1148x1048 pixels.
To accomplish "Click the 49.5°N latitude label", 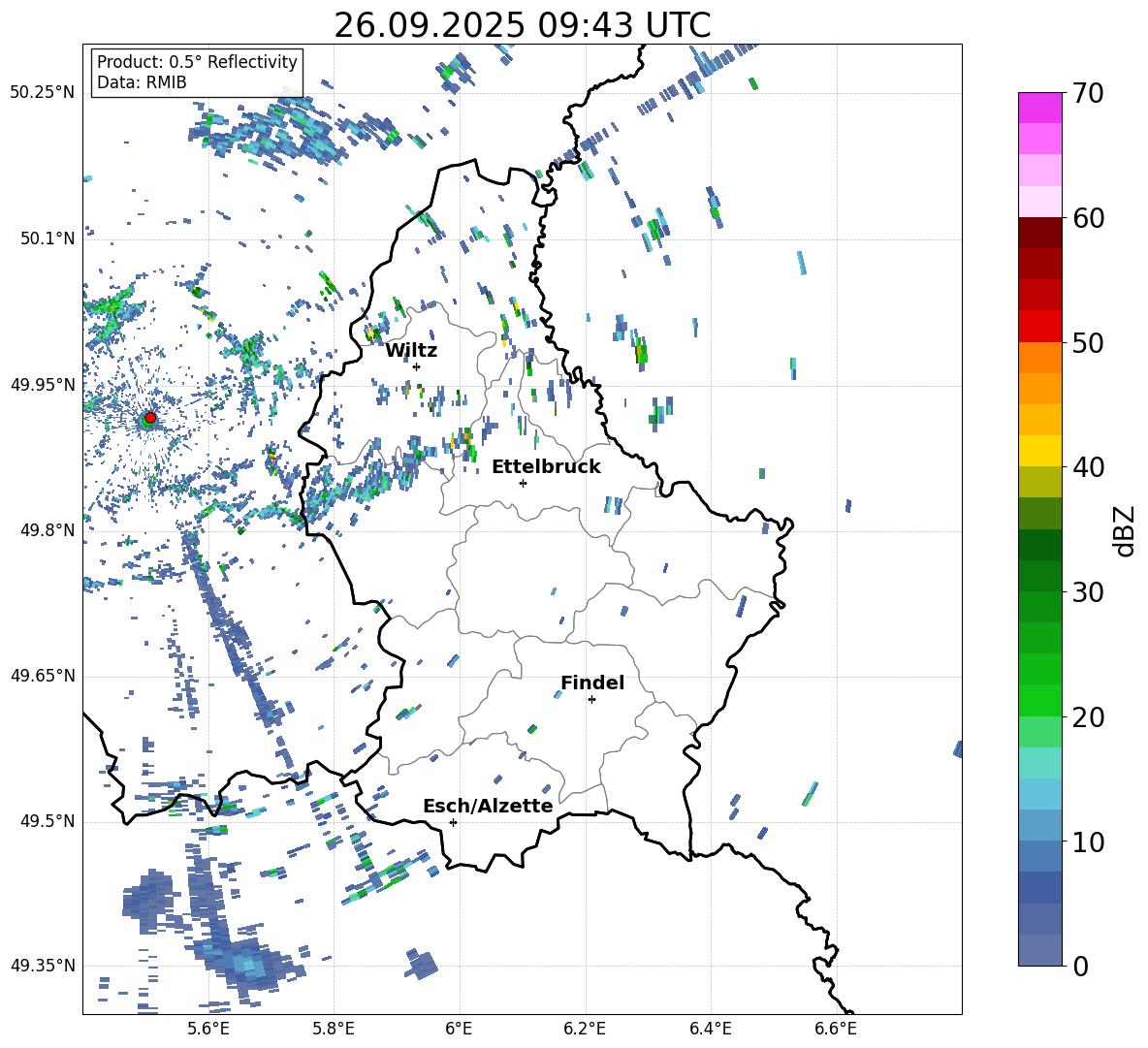I will [48, 822].
